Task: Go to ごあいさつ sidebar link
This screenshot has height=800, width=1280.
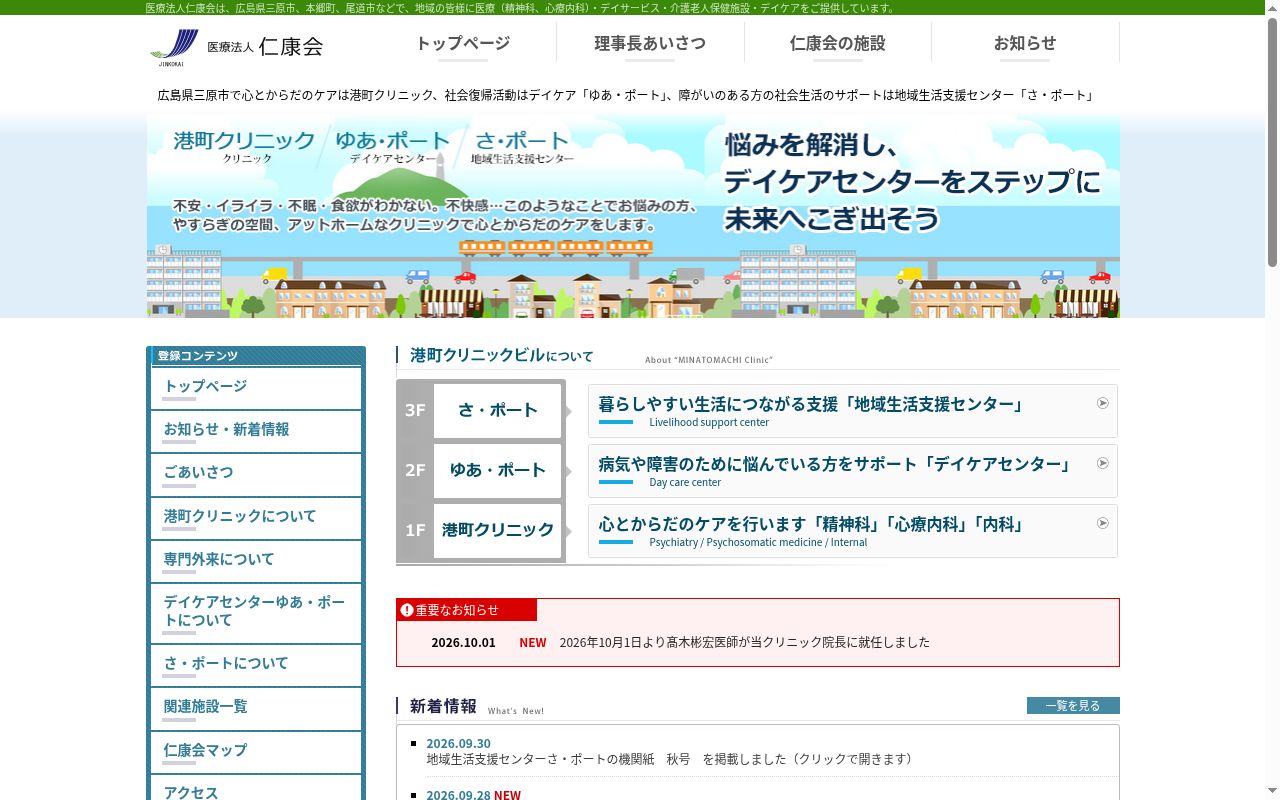Action: (256, 474)
